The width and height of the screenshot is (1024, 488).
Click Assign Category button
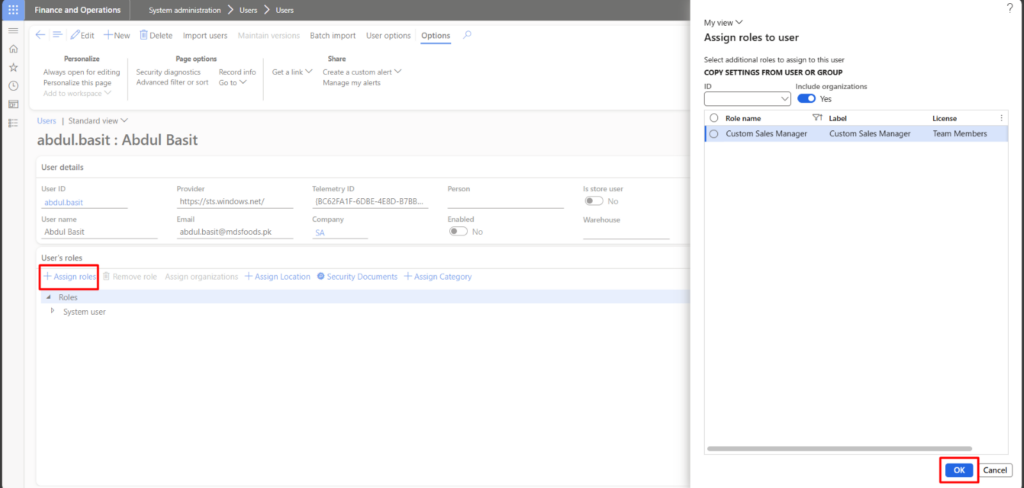point(438,277)
